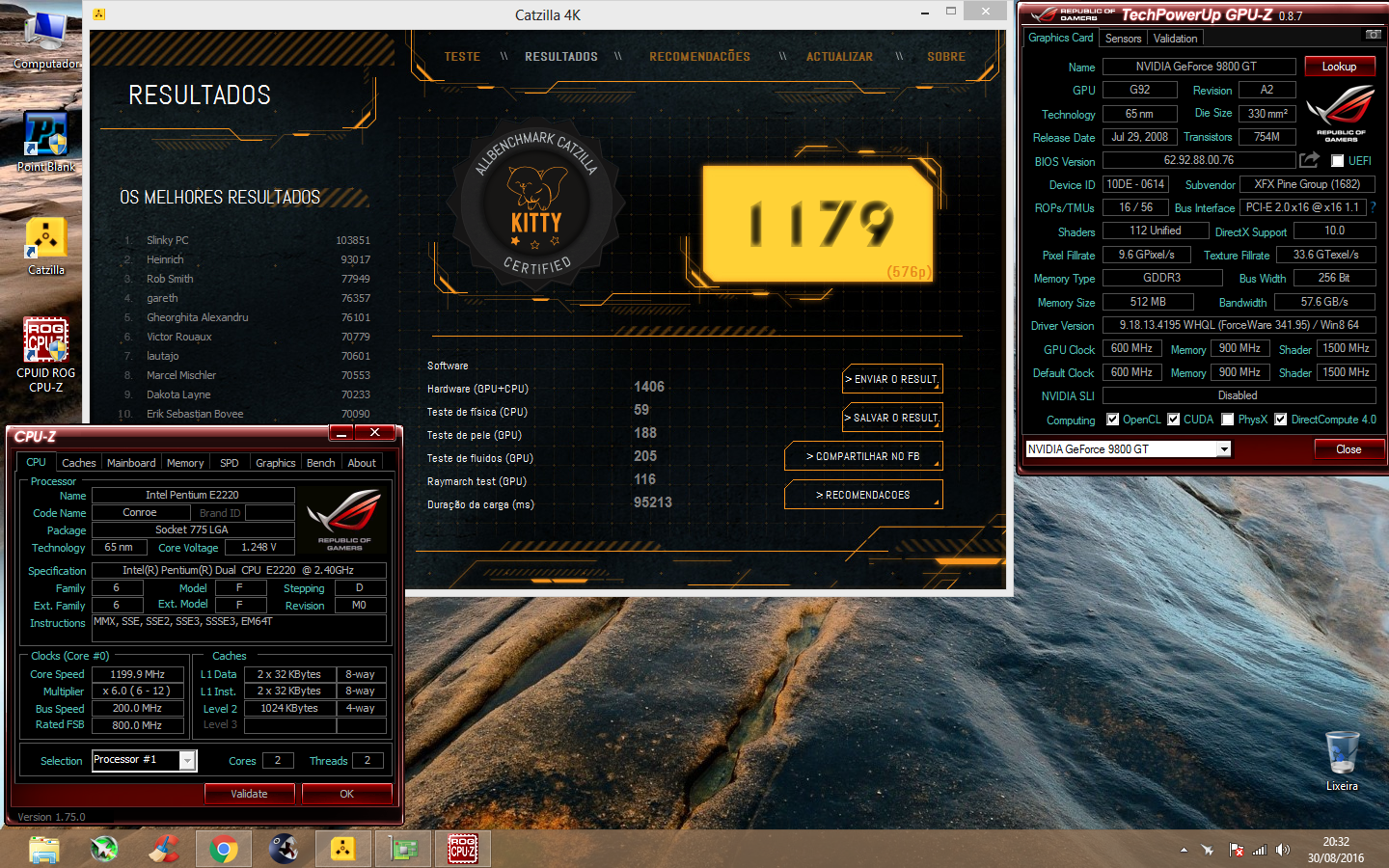
Task: Select RESULTADOS menu in Catzilla
Action: (561, 57)
